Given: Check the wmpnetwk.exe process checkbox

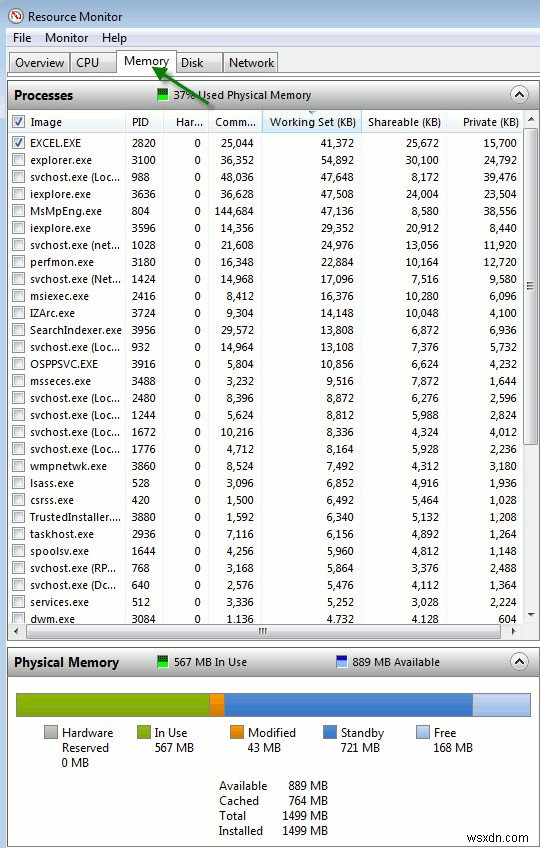Looking at the screenshot, I should coord(18,466).
